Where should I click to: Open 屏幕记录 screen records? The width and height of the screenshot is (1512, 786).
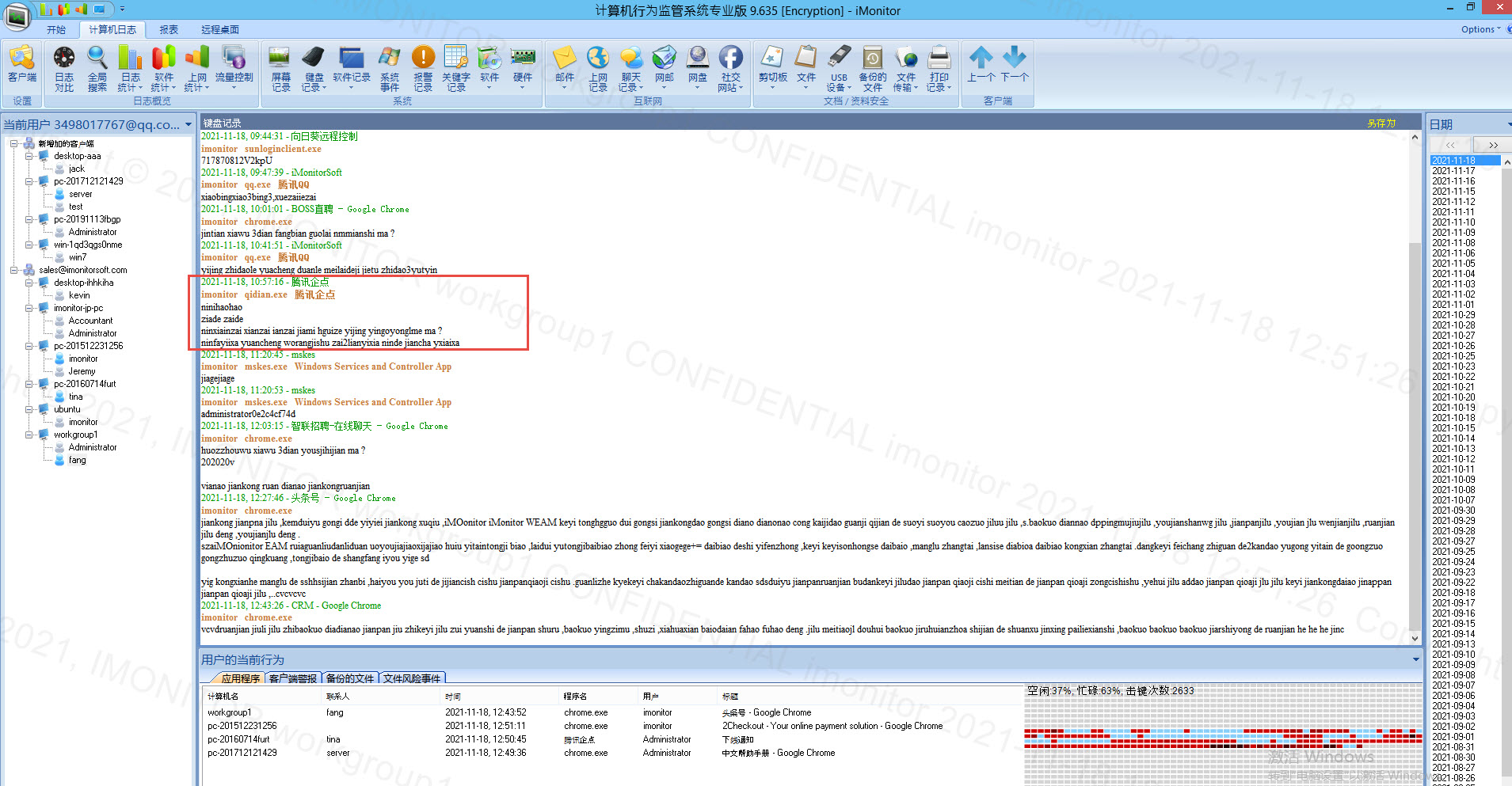click(281, 68)
